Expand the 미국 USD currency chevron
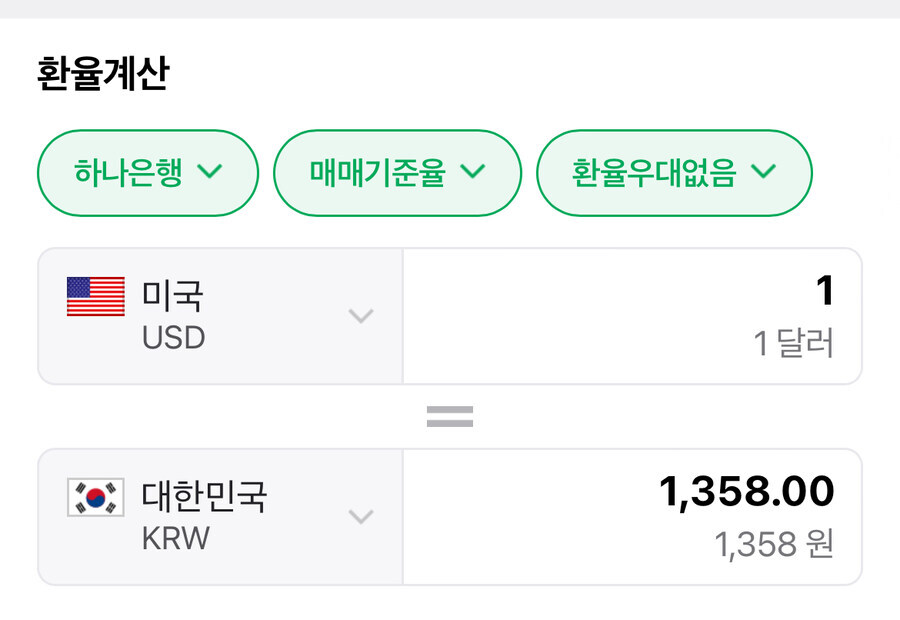900x620 pixels. [360, 316]
